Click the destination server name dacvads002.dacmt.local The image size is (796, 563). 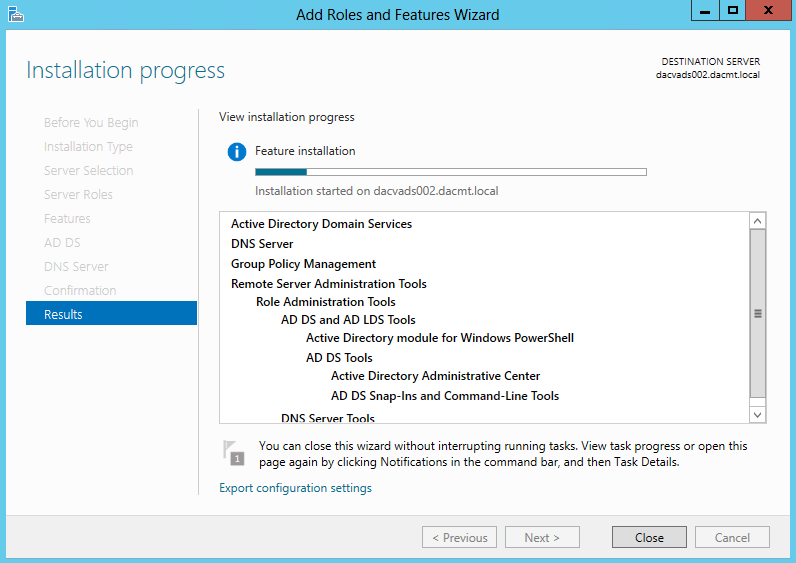point(708,75)
